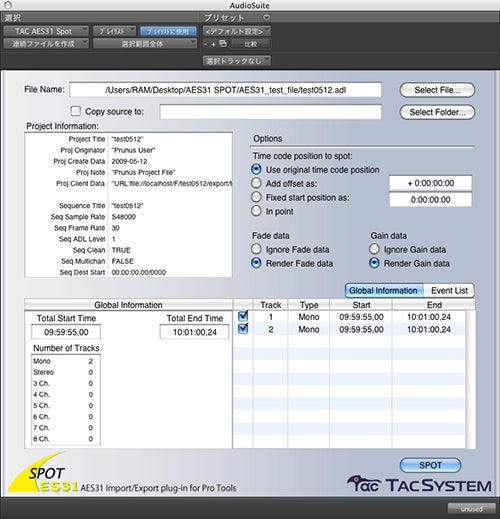The height and width of the screenshot is (519, 500).
Task: Select the Add offset as option
Action: click(x=256, y=183)
